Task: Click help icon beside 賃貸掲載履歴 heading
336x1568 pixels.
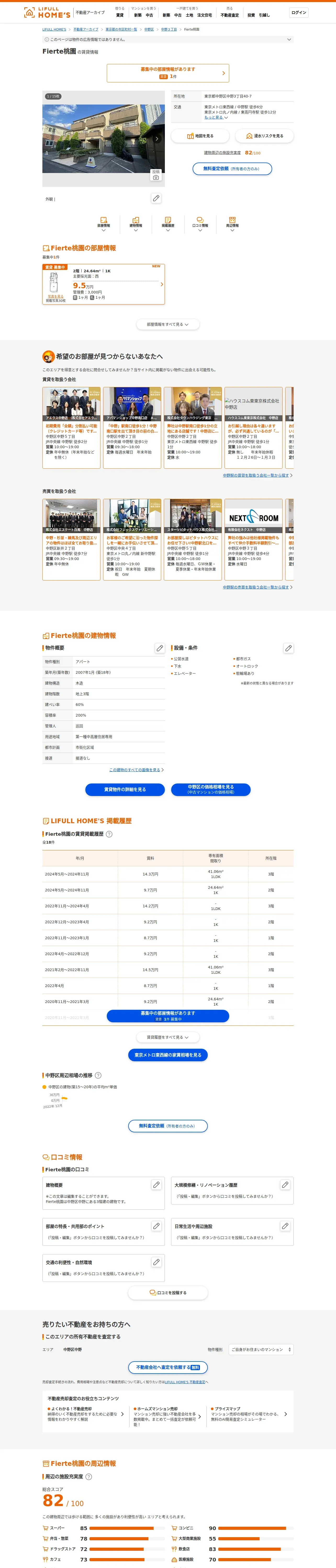Action: click(x=109, y=834)
